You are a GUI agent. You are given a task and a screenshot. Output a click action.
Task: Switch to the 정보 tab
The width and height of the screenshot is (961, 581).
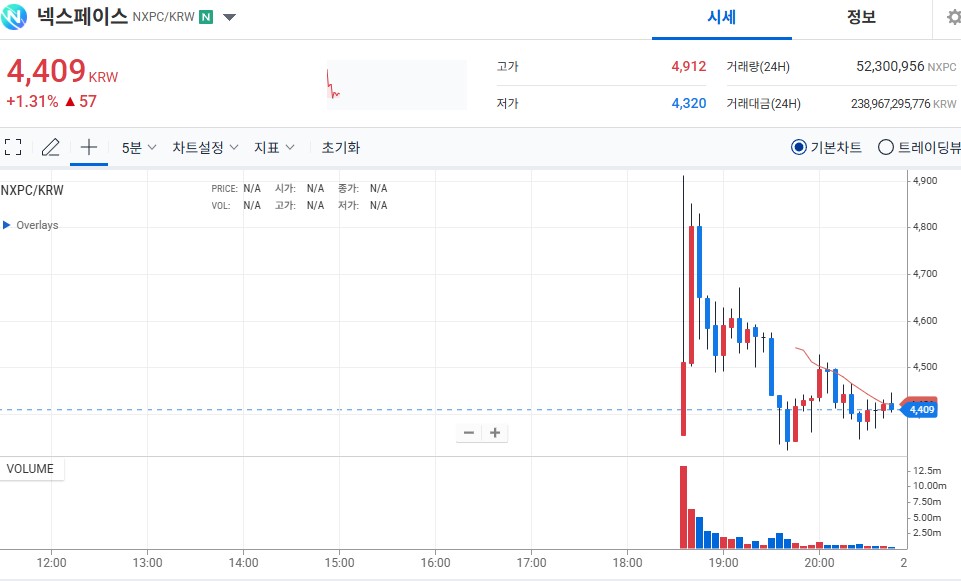[x=861, y=17]
